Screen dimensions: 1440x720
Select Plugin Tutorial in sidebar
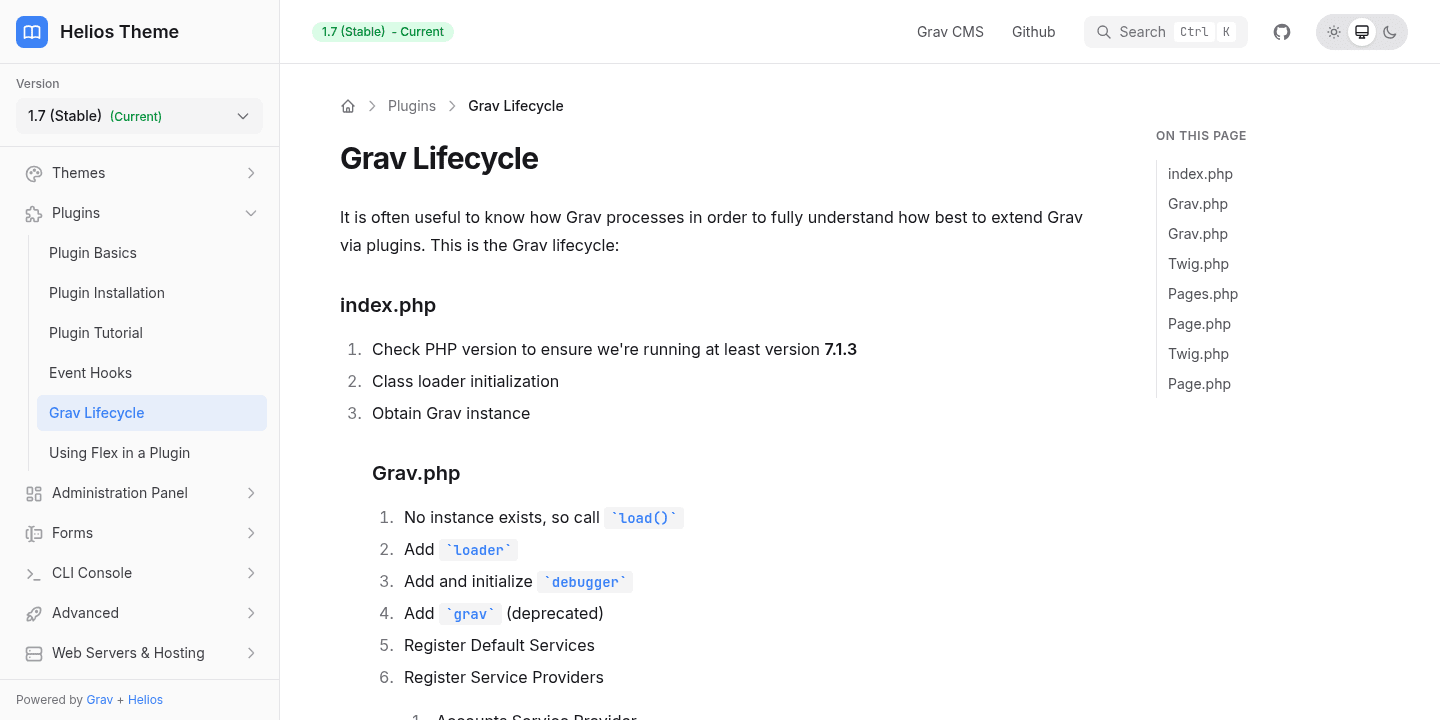[96, 333]
